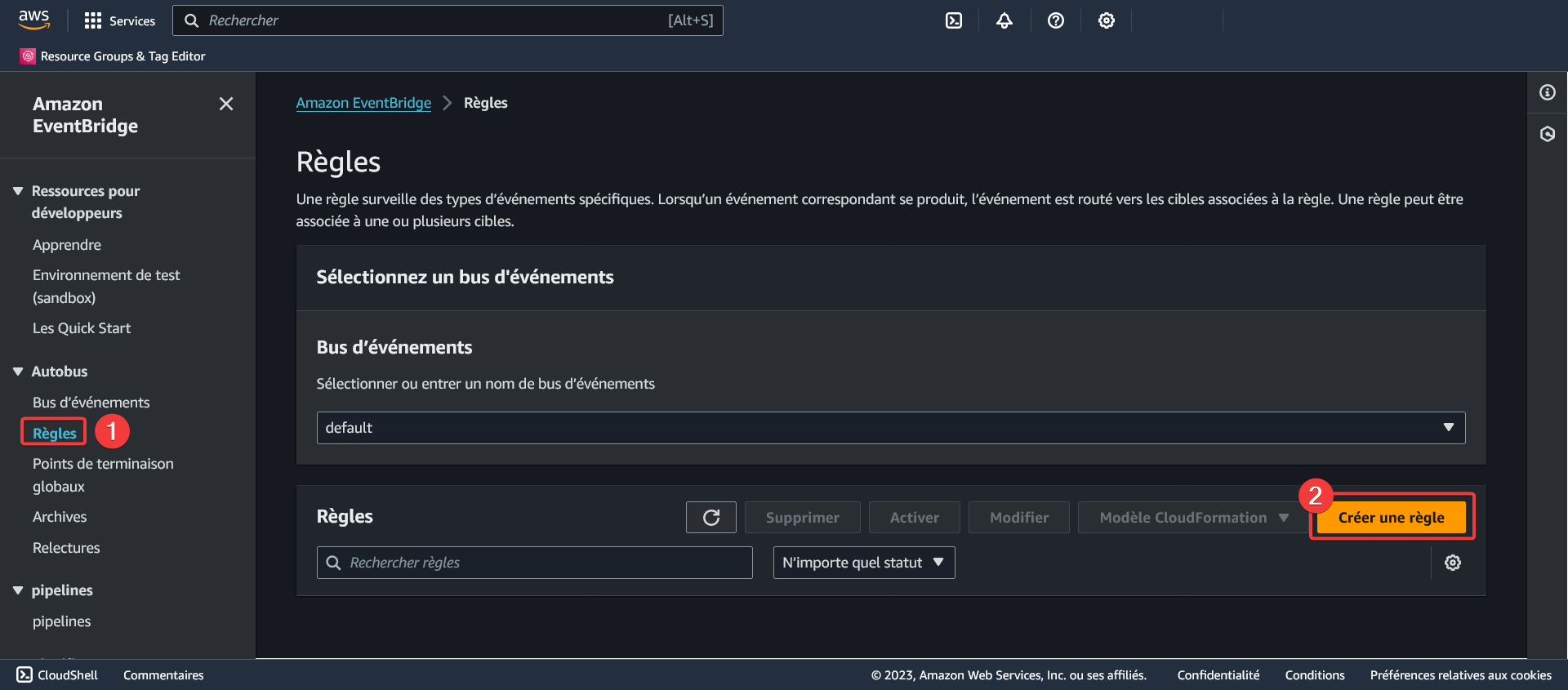Select Règles in the sidebar
The width and height of the screenshot is (1568, 690).
pyautogui.click(x=55, y=434)
